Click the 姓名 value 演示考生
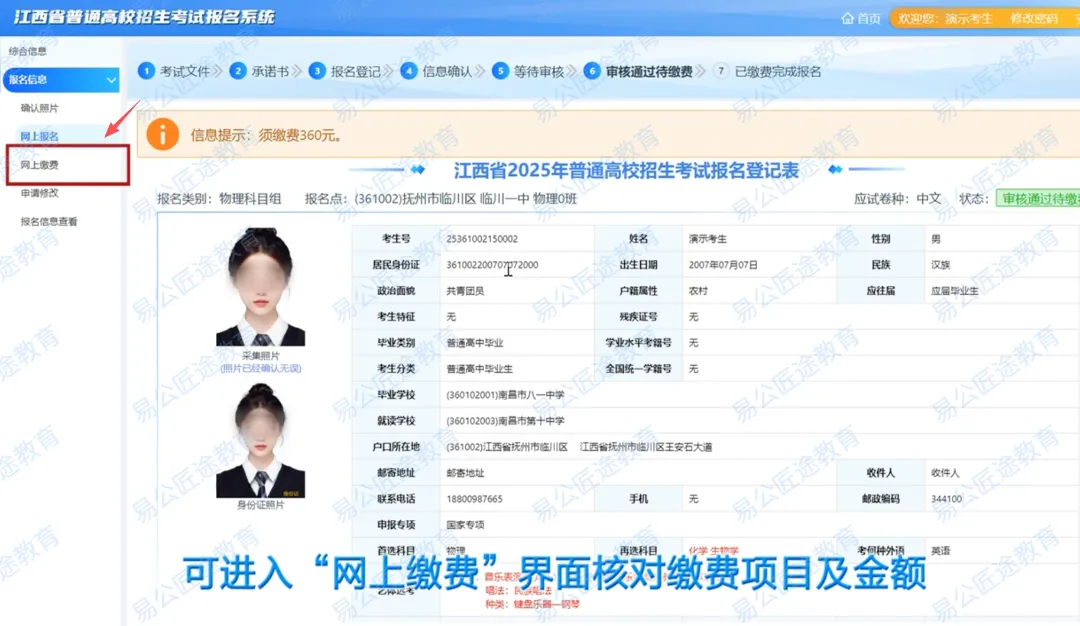Screen dimensions: 1080x626 coord(707,239)
